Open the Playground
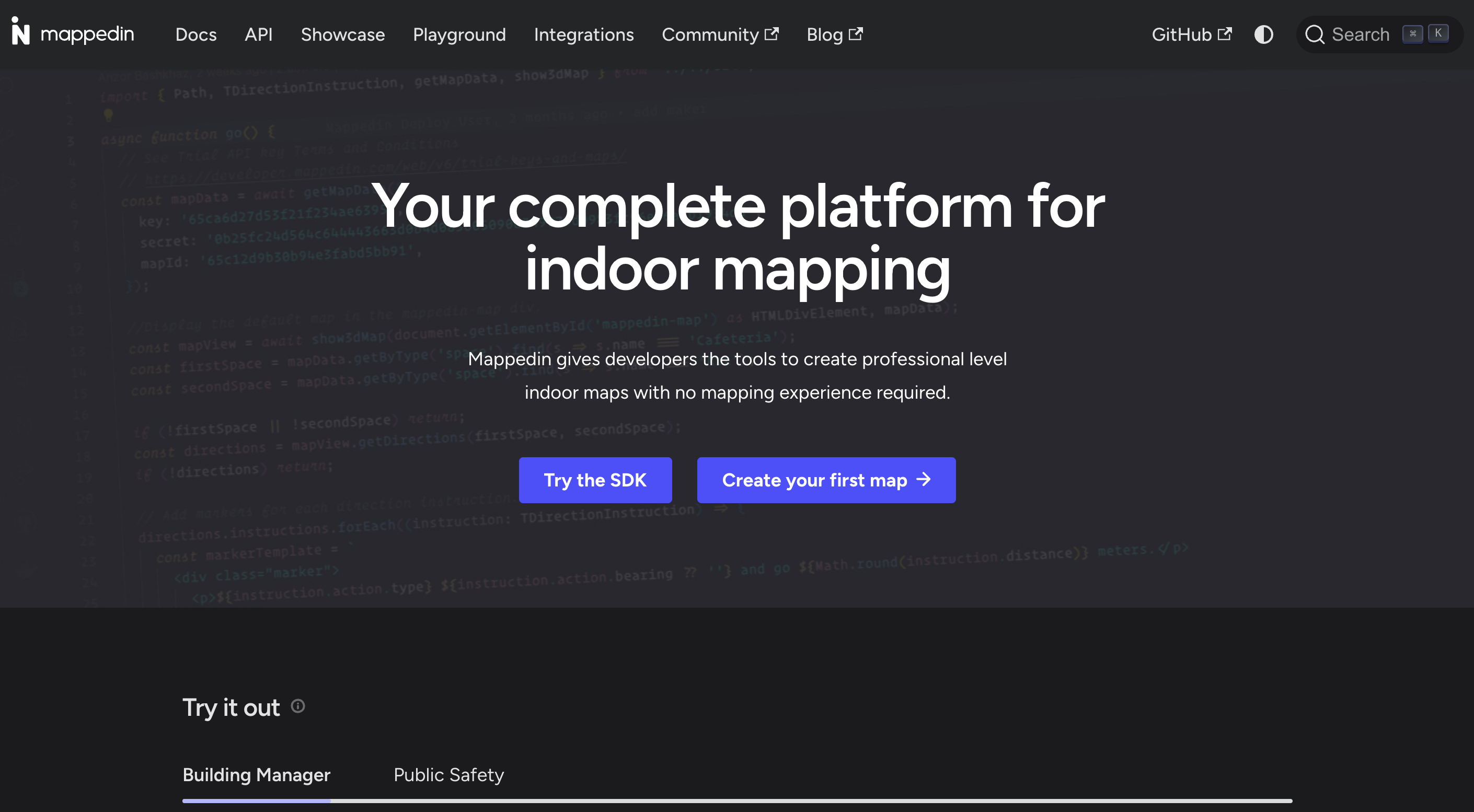 click(x=459, y=34)
